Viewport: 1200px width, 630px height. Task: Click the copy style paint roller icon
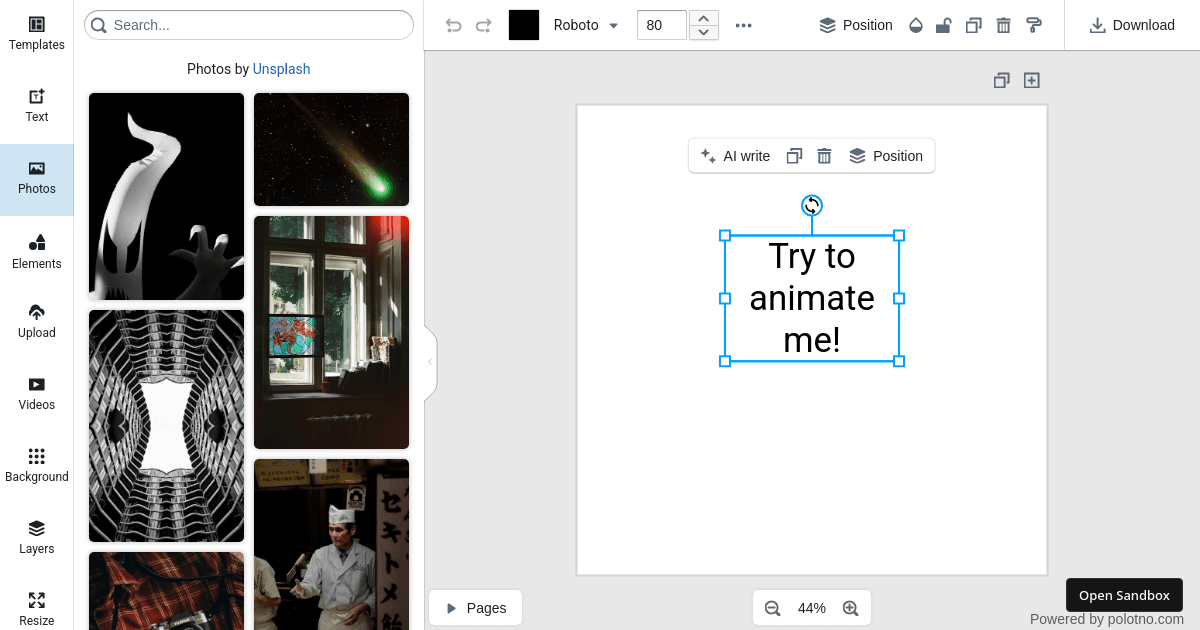click(1034, 25)
